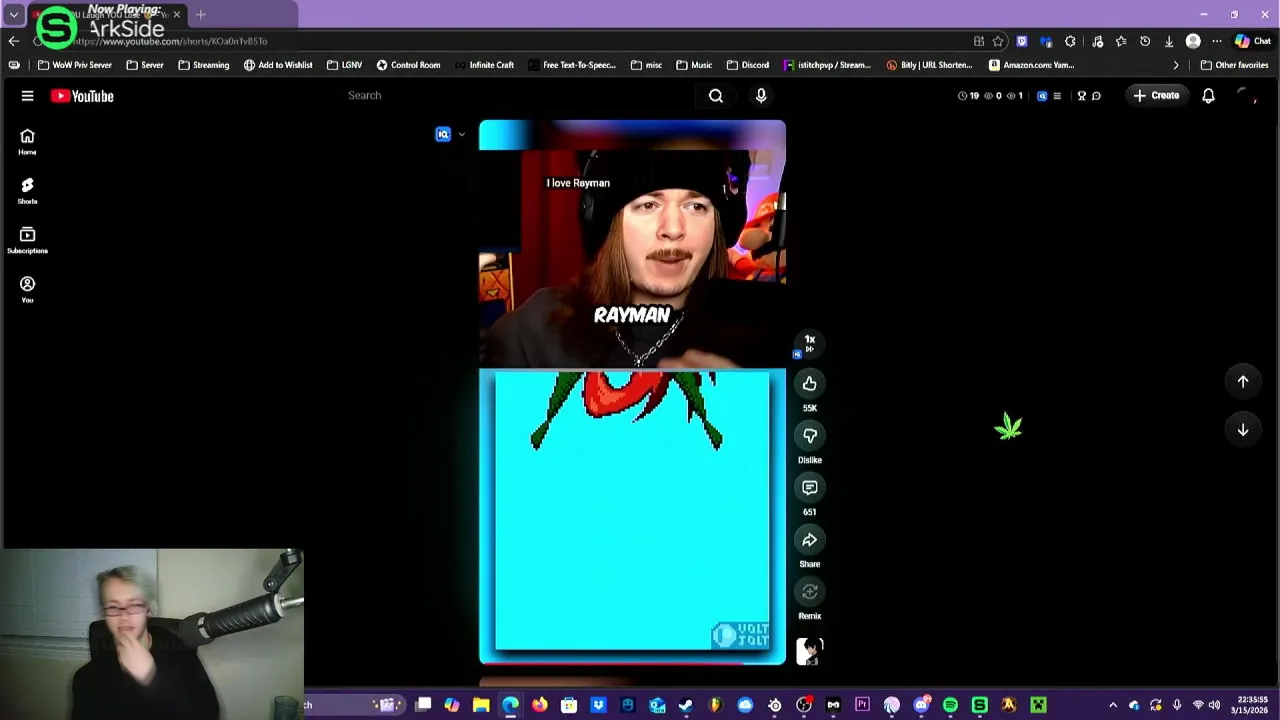Open the Infinite Craft bookmark
Image resolution: width=1280 pixels, height=720 pixels.
click(x=484, y=65)
